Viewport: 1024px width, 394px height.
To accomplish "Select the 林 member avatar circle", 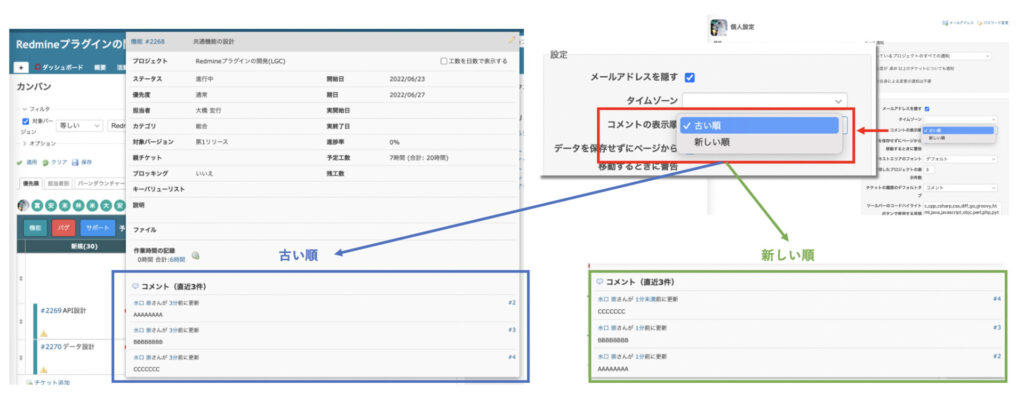I will [x=79, y=205].
